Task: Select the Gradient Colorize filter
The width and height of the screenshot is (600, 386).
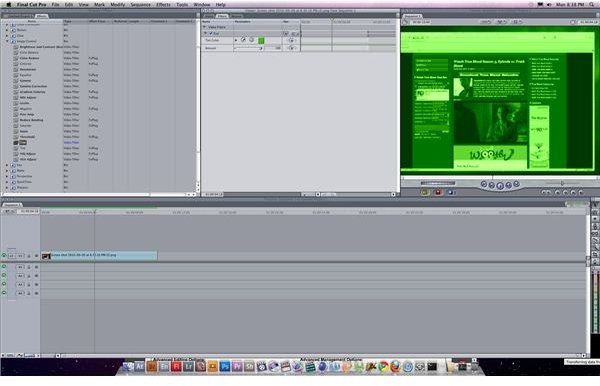Action: pyautogui.click(x=33, y=92)
